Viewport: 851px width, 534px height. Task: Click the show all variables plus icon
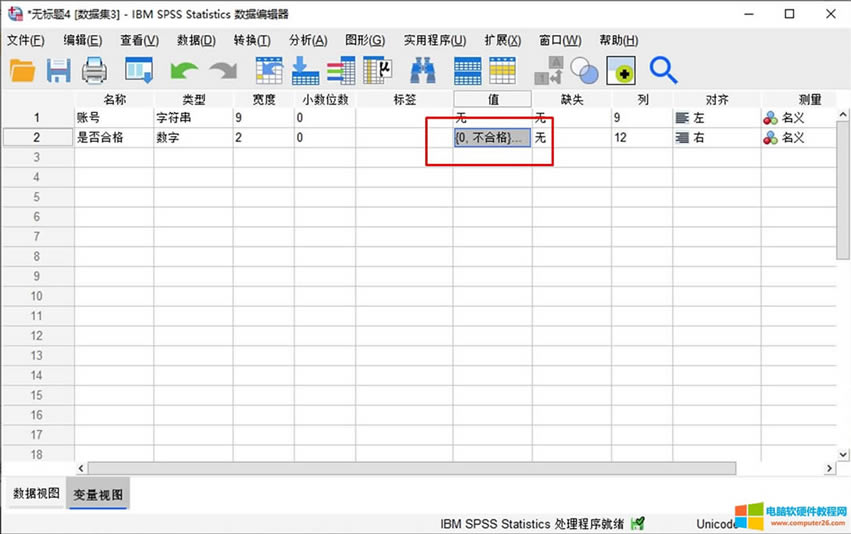pyautogui.click(x=621, y=71)
